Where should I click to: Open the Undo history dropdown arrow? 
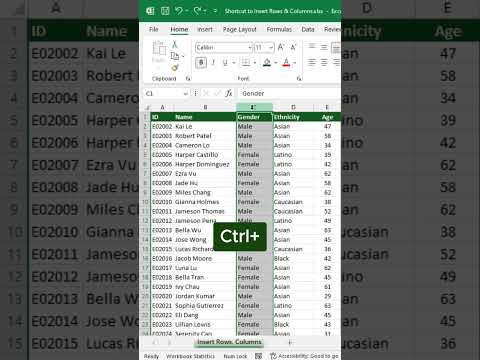(186, 11)
